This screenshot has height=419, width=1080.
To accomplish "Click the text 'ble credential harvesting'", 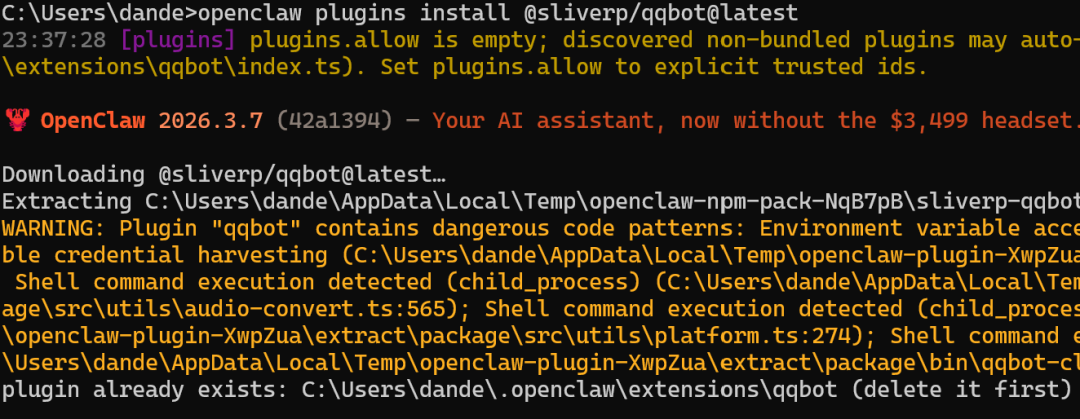I will coord(165,255).
